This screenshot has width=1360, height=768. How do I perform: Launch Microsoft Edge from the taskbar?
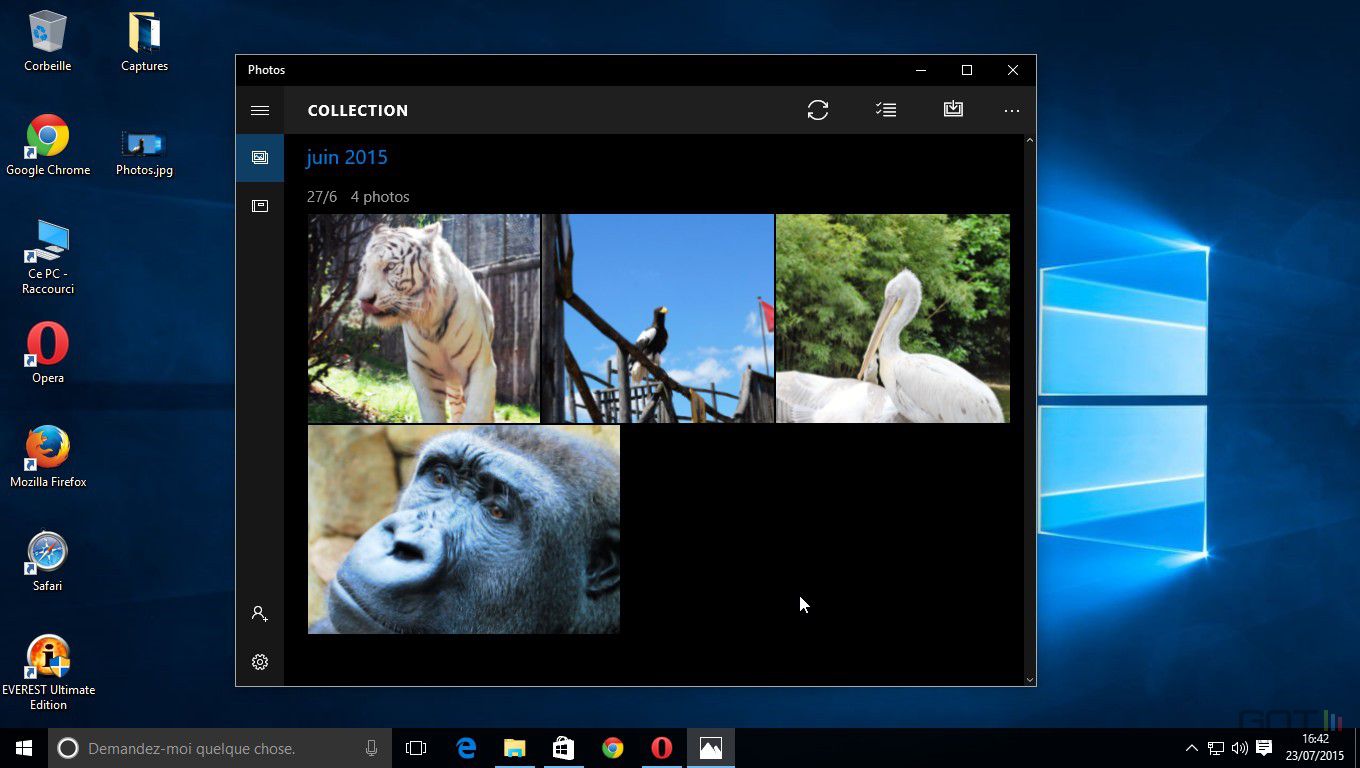click(466, 748)
